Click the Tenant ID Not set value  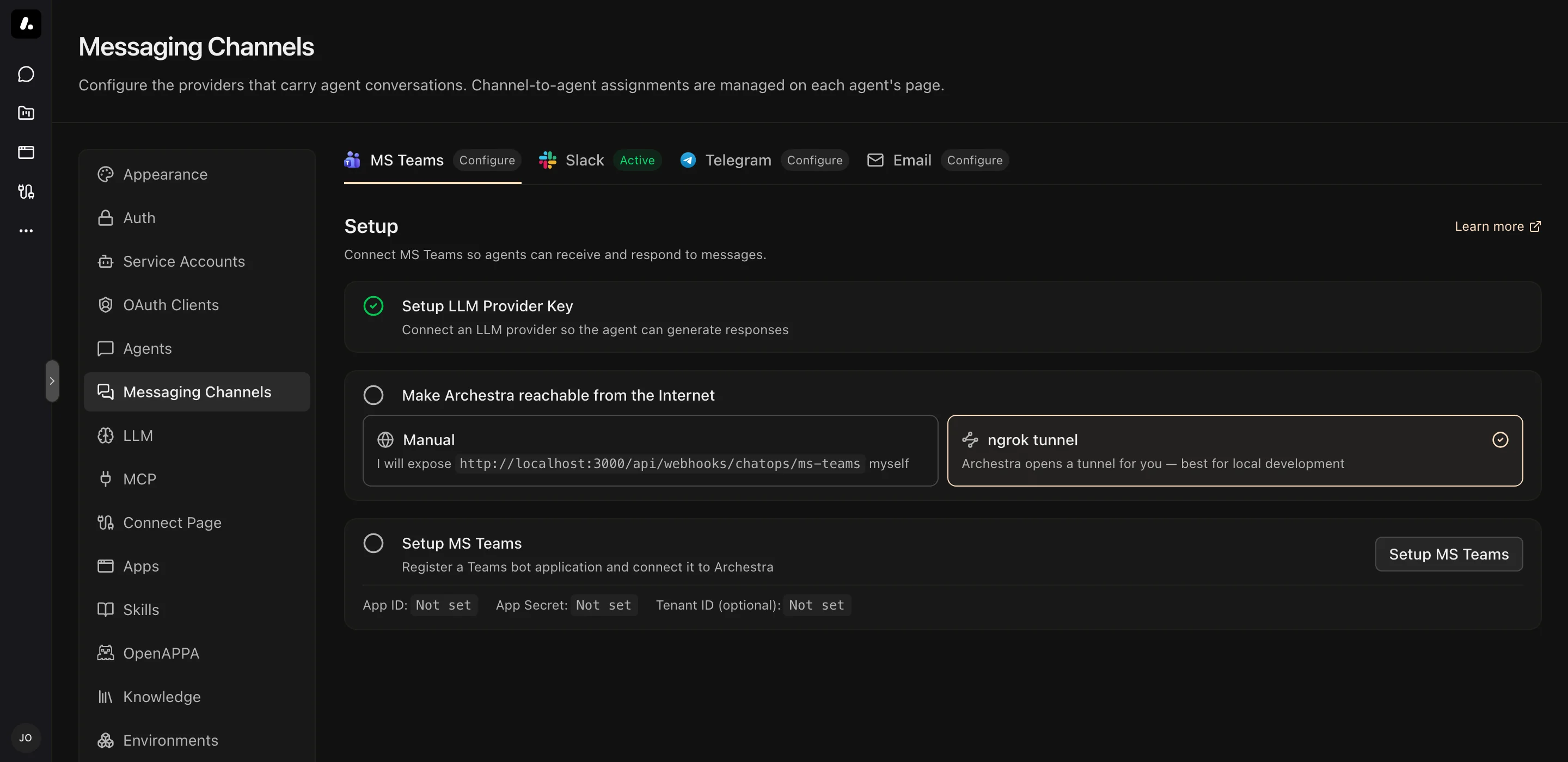pos(817,605)
